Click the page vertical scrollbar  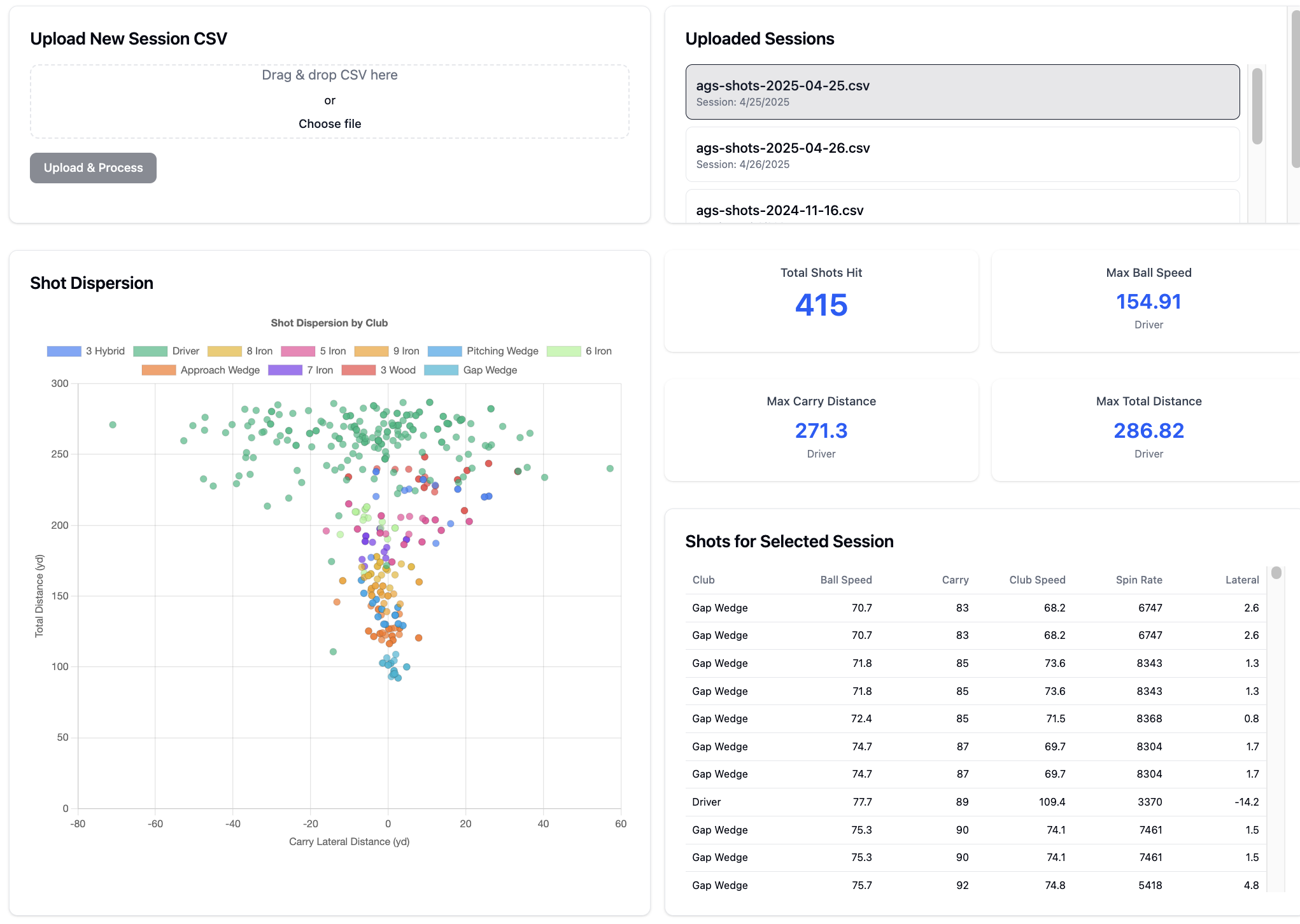click(1296, 89)
